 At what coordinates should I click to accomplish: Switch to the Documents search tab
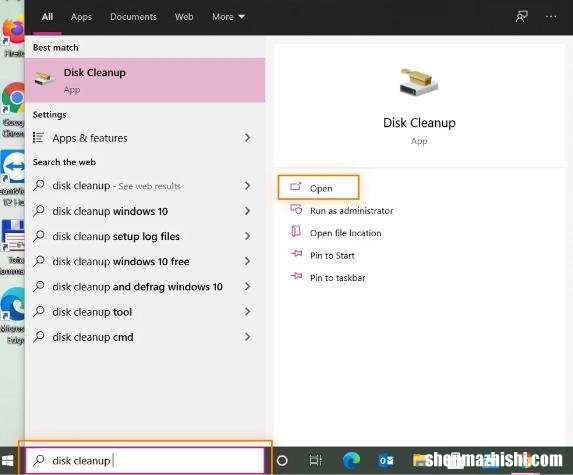point(133,17)
